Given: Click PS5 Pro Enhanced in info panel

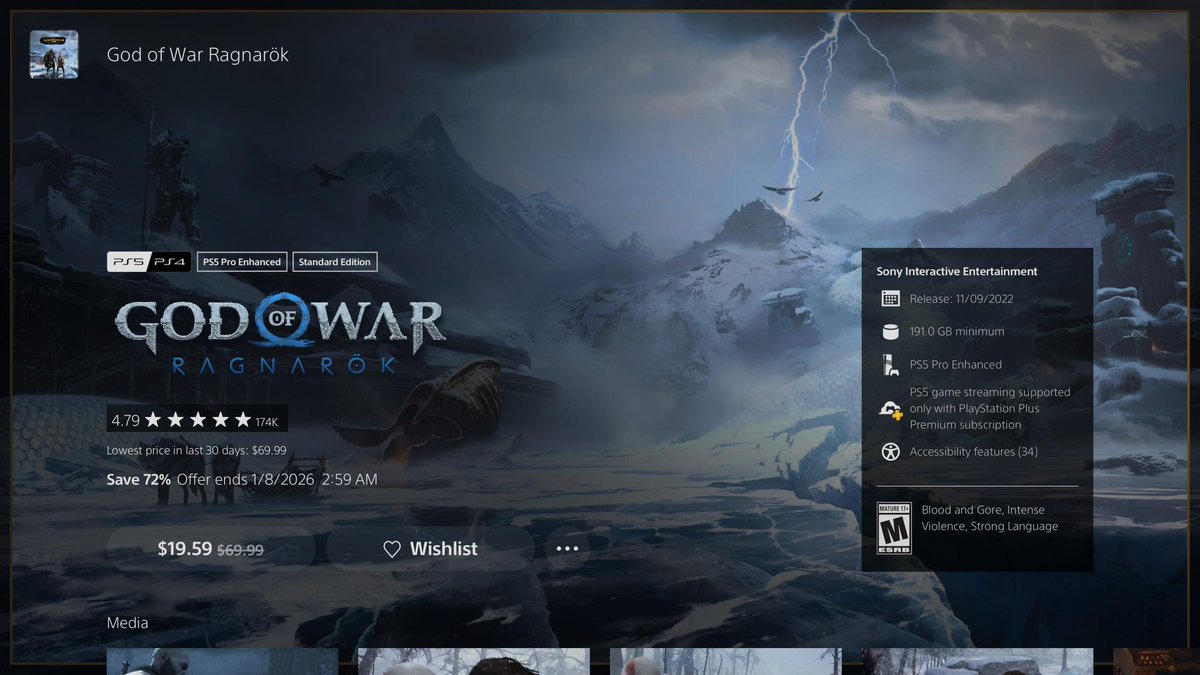Looking at the screenshot, I should pyautogui.click(x=955, y=364).
